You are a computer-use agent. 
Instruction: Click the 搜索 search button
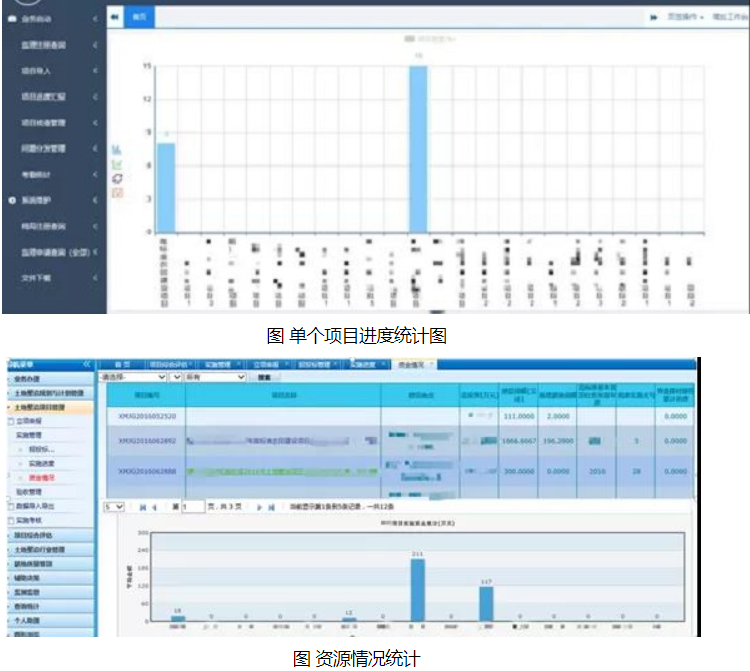[265, 377]
